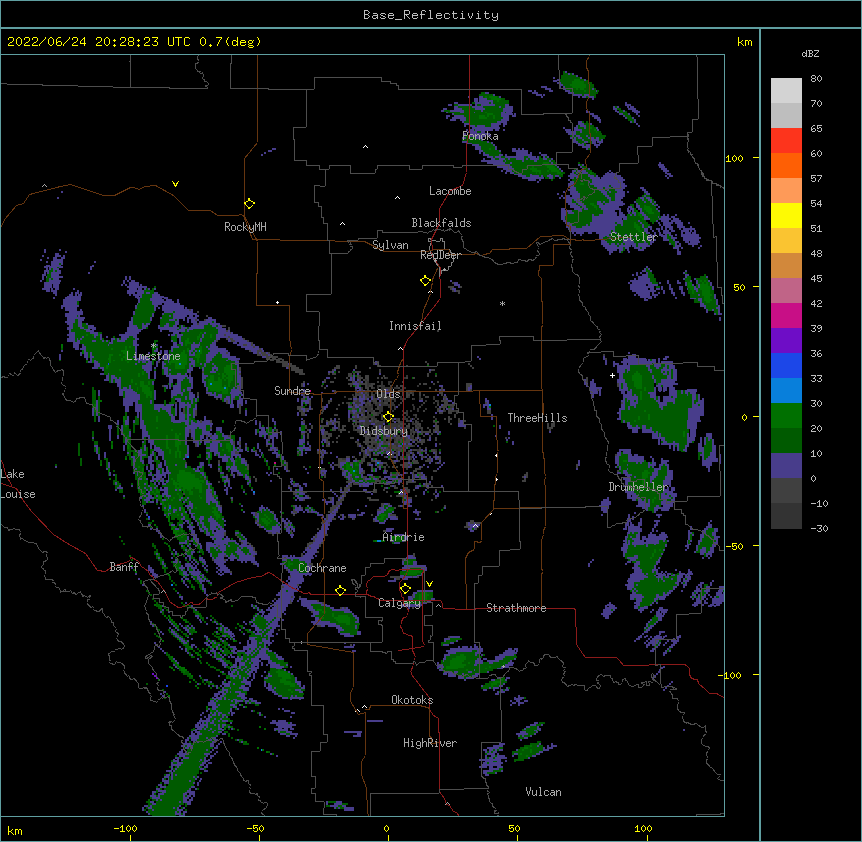Image resolution: width=862 pixels, height=842 pixels.
Task: Click the green 30 dBZ color swatch
Action: 786,416
